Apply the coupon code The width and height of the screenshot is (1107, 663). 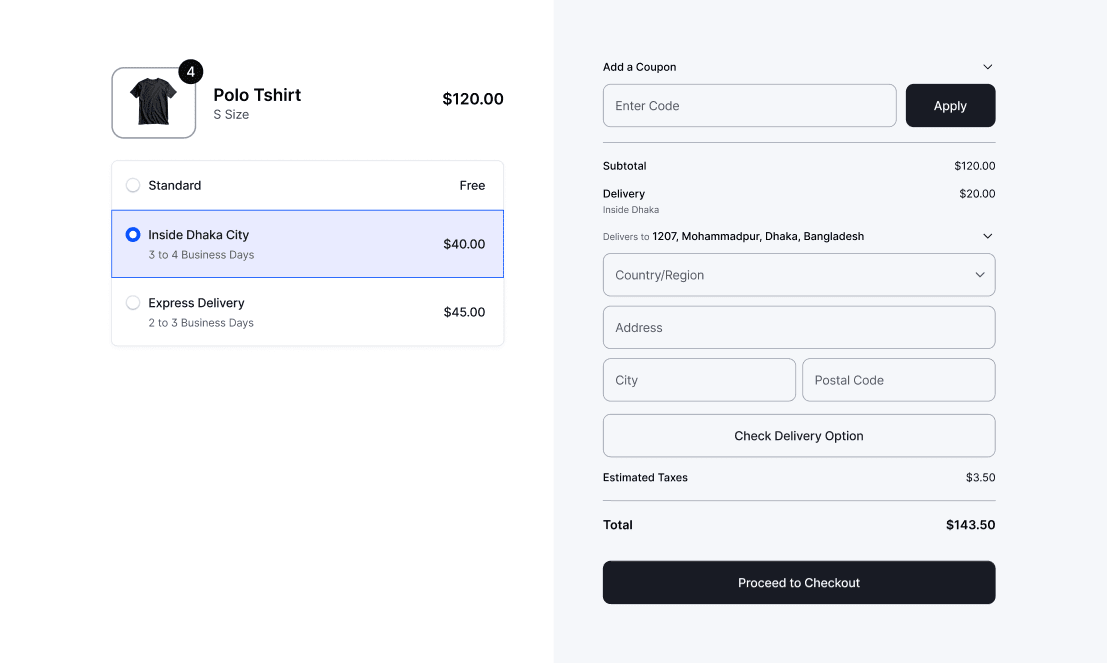tap(950, 106)
